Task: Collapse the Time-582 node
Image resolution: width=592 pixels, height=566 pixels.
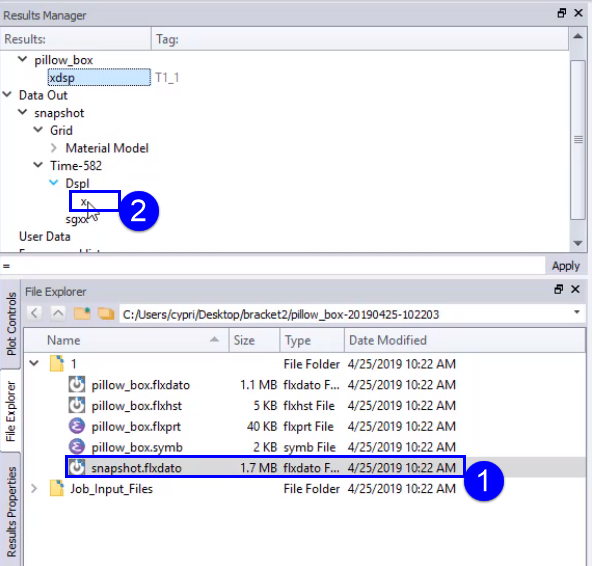Action: (38, 165)
